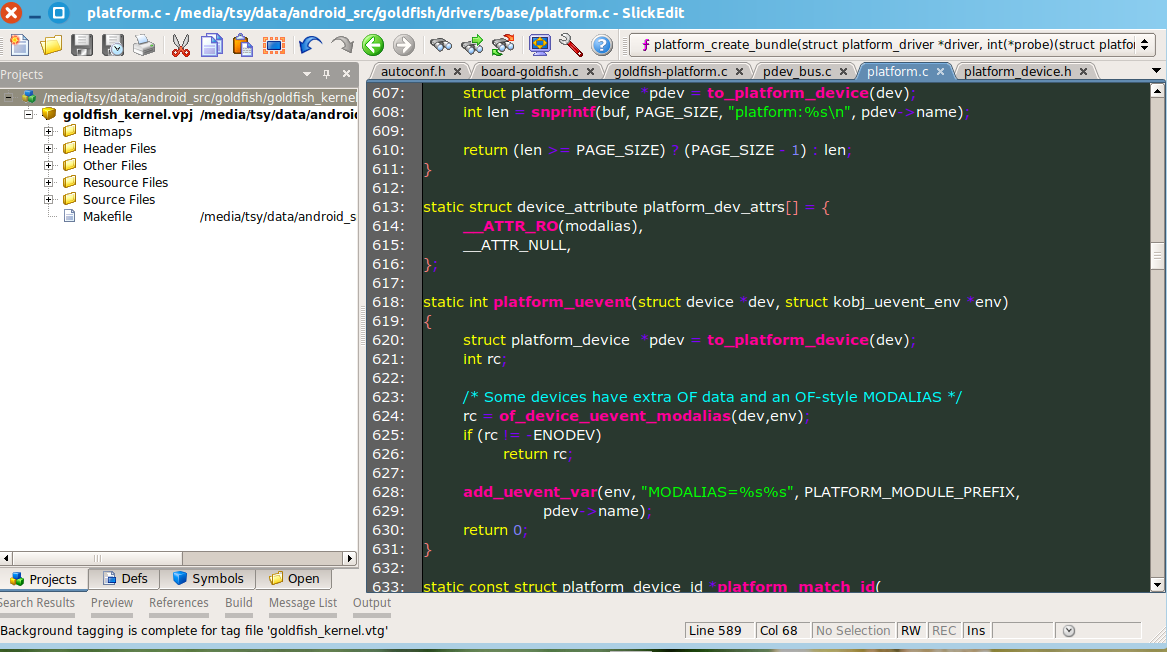This screenshot has height=652, width=1167.
Task: Show the Build panel
Action: [239, 603]
